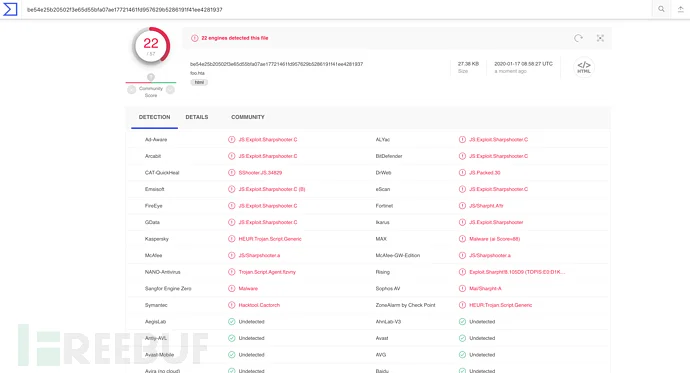This screenshot has height=373, width=690.
Task: Click the green check icon for AegisLab
Action: pos(231,322)
